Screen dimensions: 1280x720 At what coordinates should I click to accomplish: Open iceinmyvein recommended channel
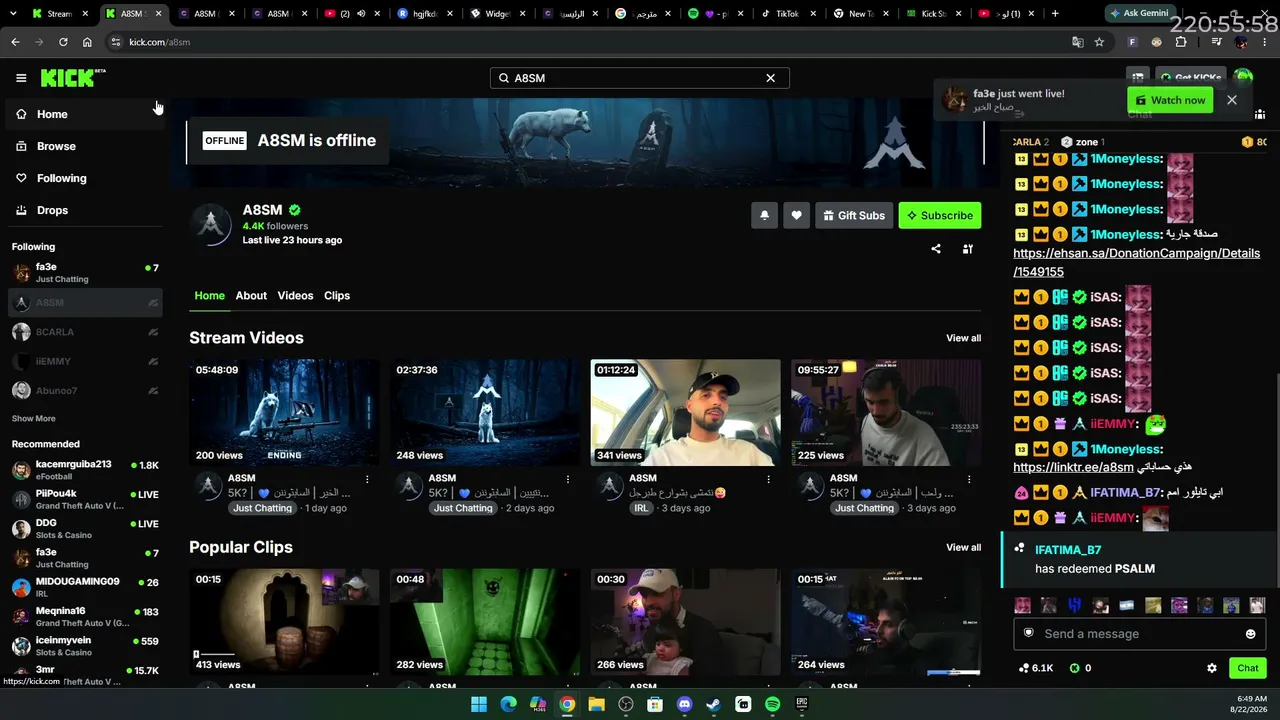click(x=84, y=646)
